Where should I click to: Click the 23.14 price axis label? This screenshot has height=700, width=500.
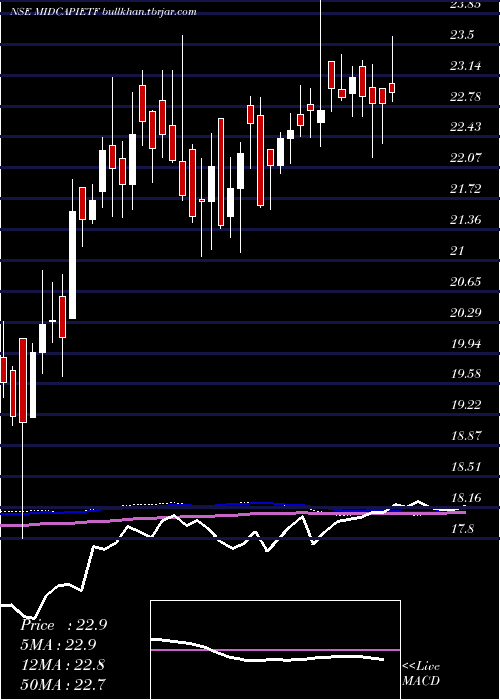pyautogui.click(x=466, y=66)
